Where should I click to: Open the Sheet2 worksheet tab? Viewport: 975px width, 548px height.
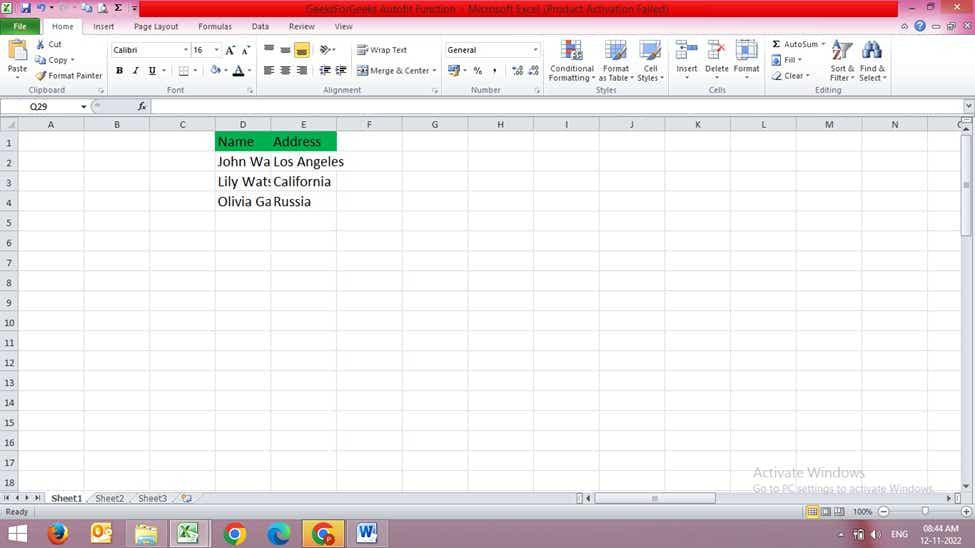[x=109, y=498]
